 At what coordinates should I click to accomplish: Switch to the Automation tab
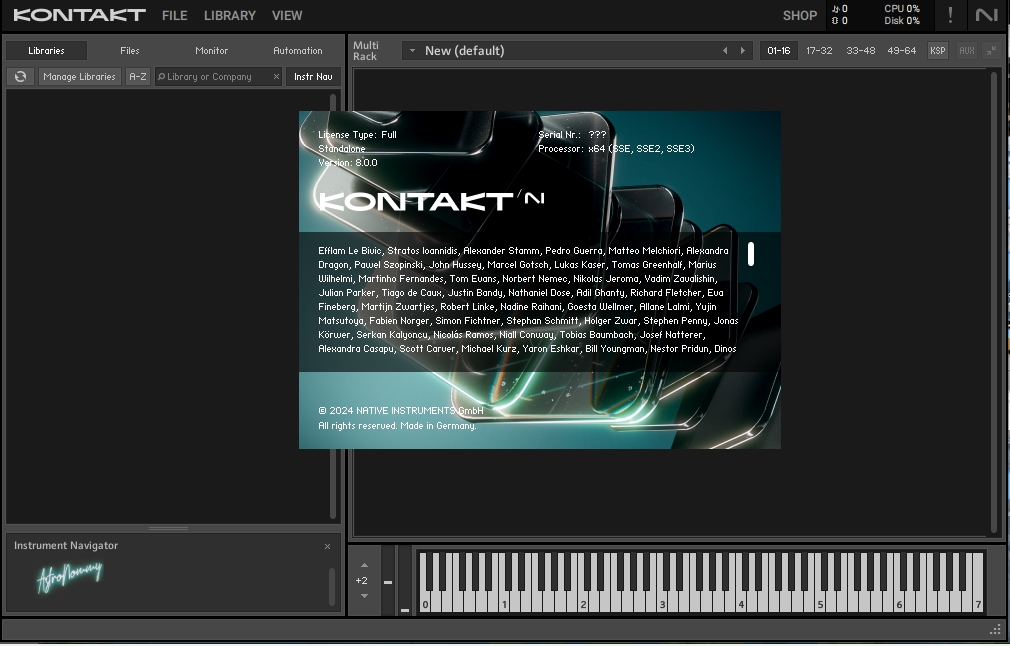pos(298,51)
